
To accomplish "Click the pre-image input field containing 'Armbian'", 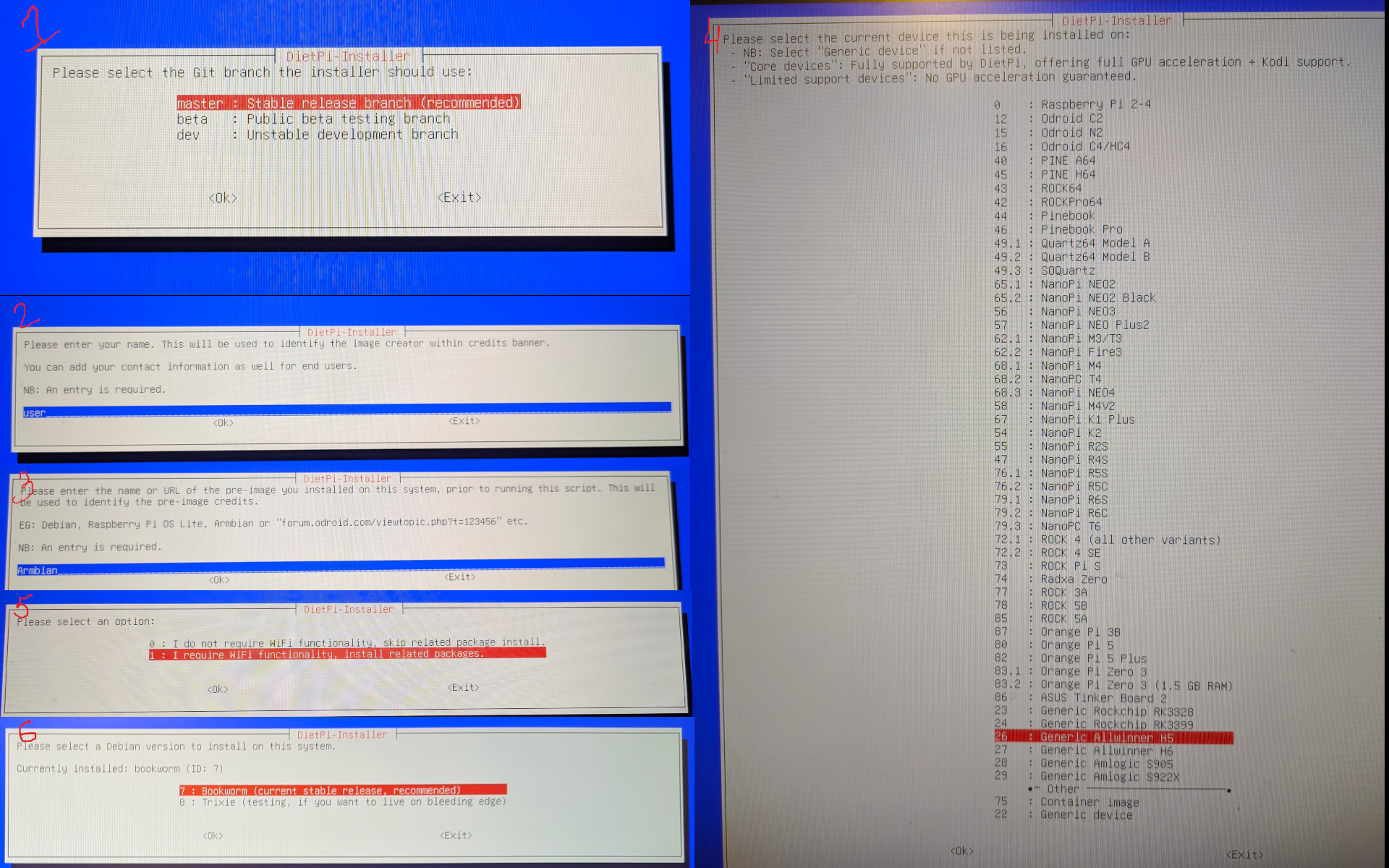I will tap(341, 568).
